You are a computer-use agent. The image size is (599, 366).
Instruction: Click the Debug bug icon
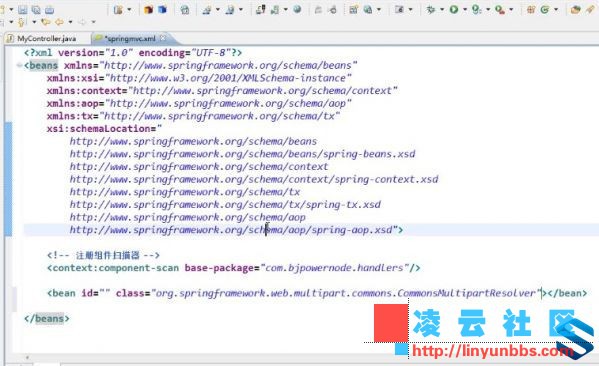[x=431, y=10]
